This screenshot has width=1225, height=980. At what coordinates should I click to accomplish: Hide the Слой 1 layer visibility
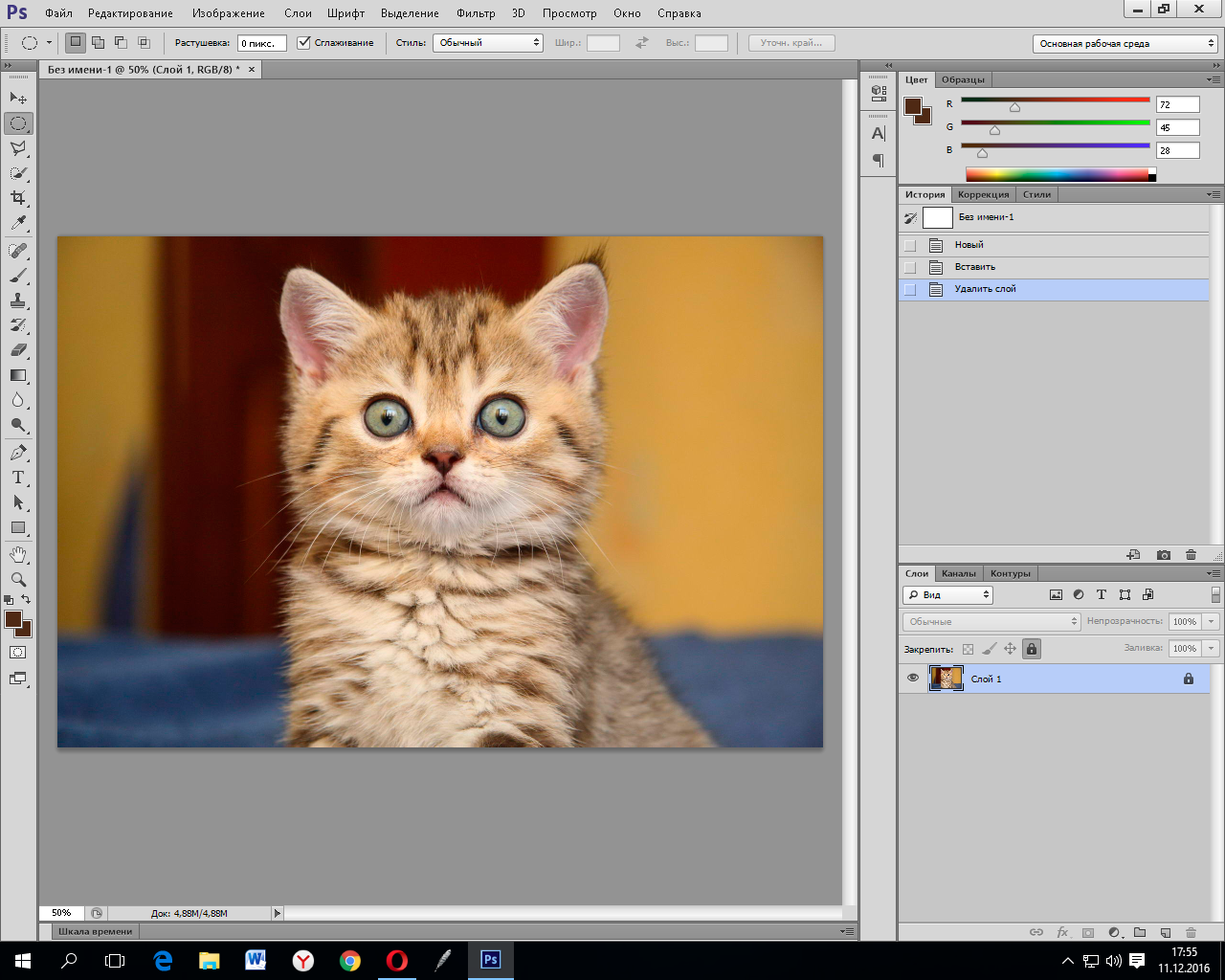click(913, 679)
